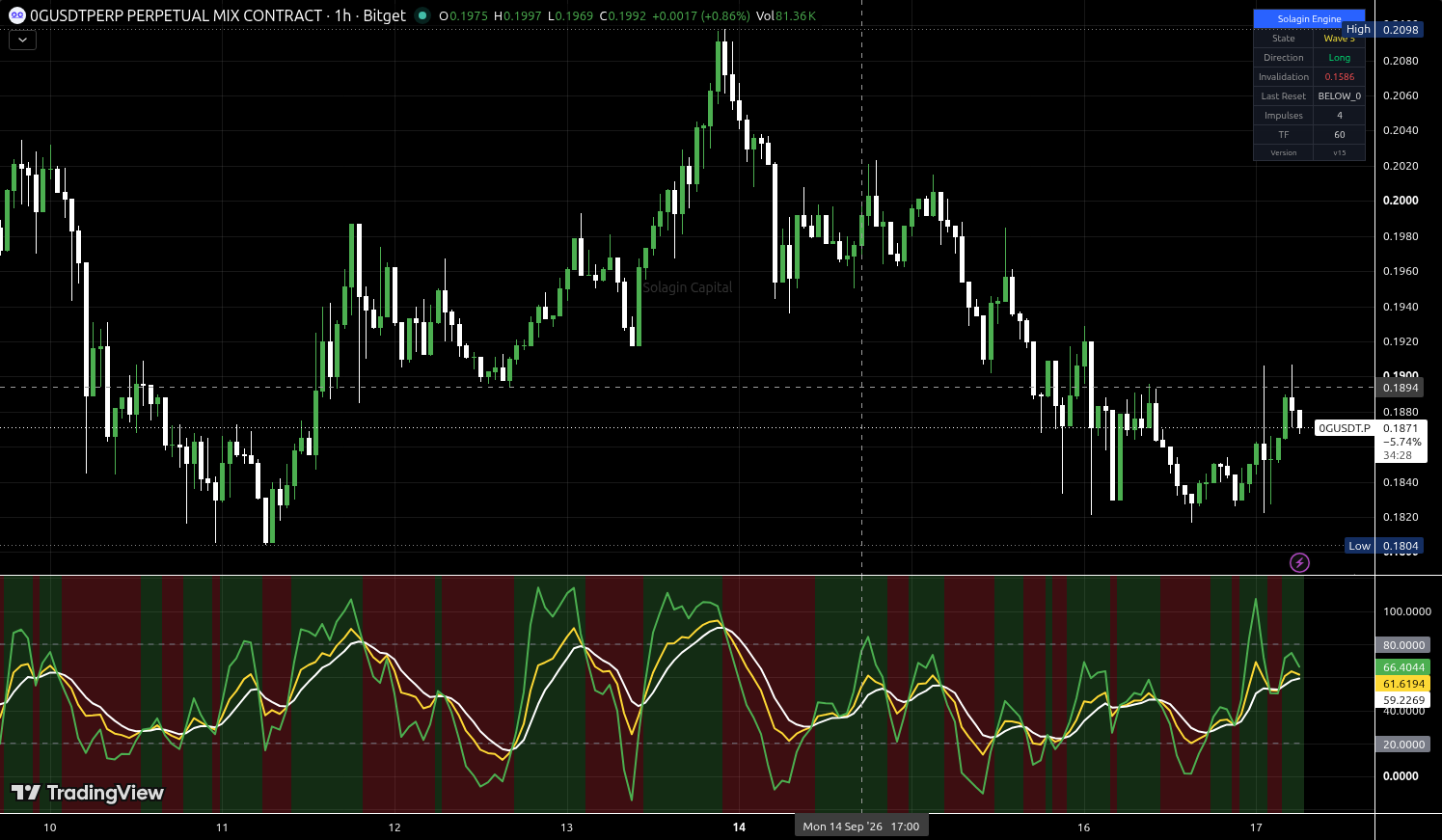Click the 0.2000 price scale label
The image size is (1442, 840).
[x=1401, y=201]
